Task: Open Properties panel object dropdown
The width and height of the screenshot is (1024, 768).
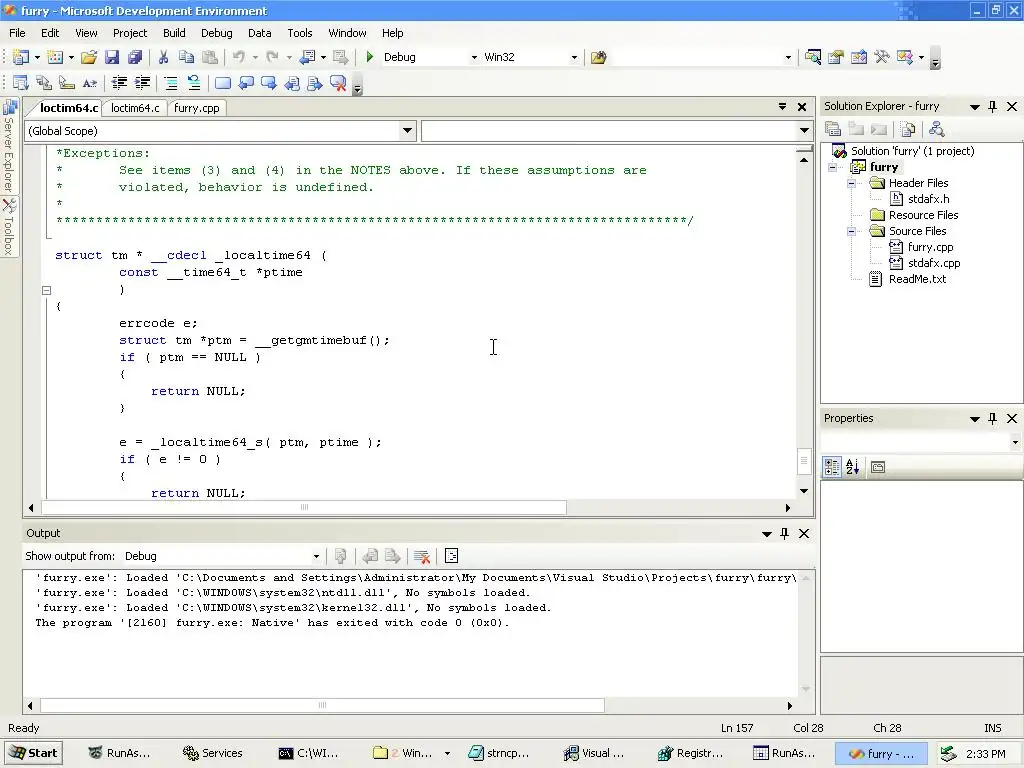Action: 1015,442
